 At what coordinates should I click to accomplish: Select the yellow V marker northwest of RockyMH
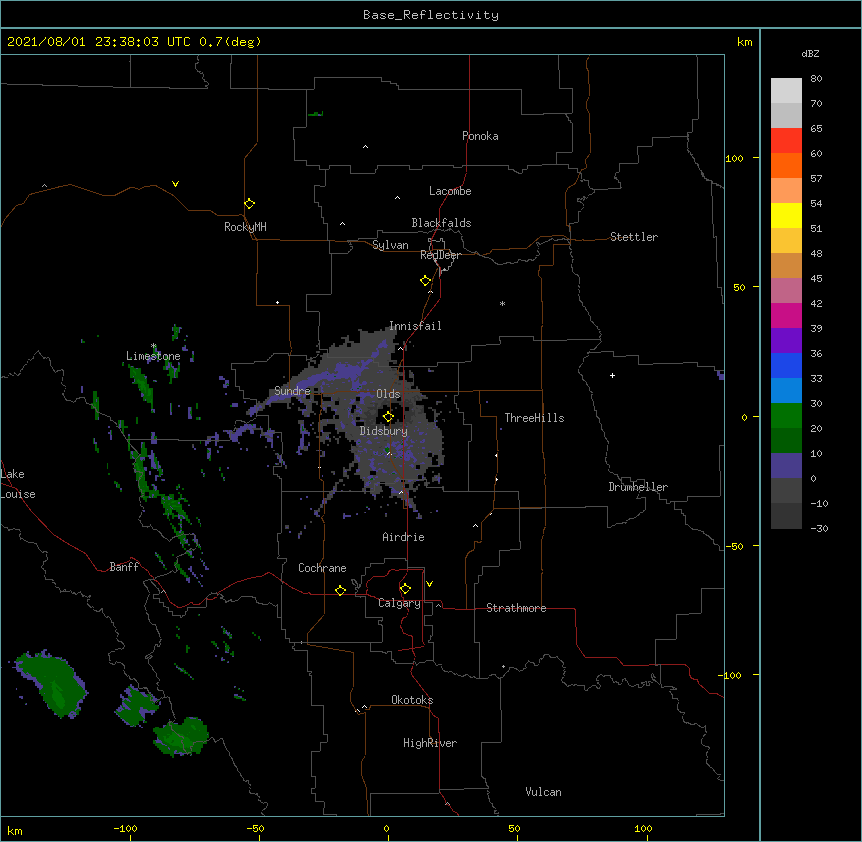click(175, 184)
